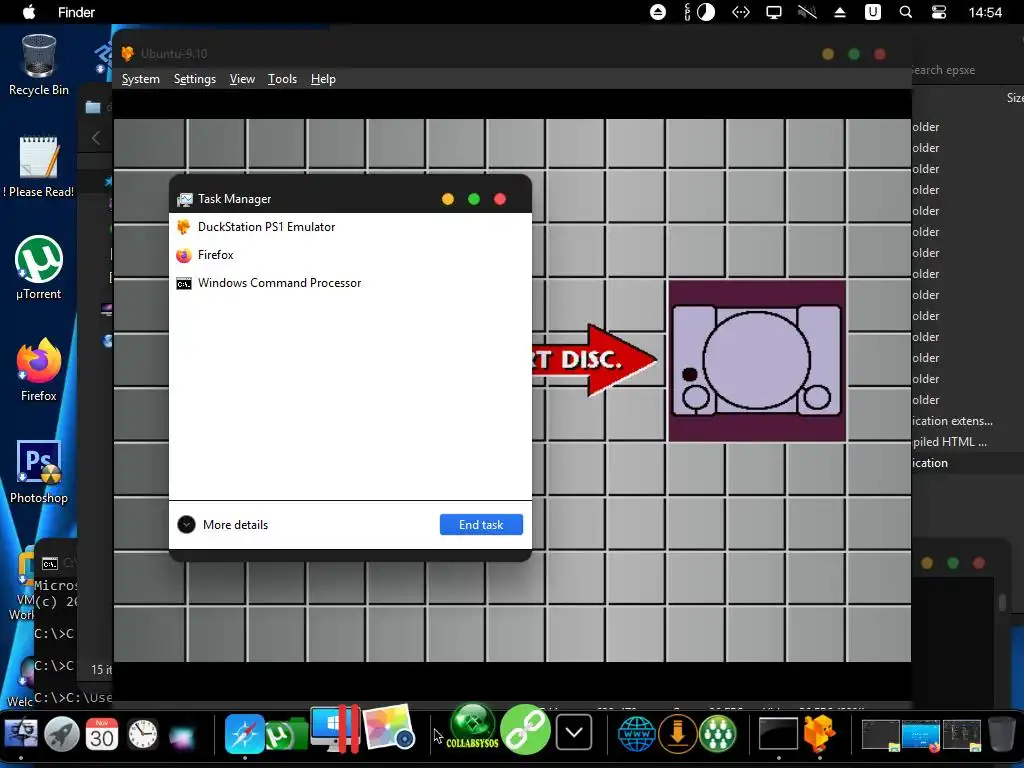1024x768 pixels.
Task: Open the Windows monitor icon in dock
Action: pos(335,728)
